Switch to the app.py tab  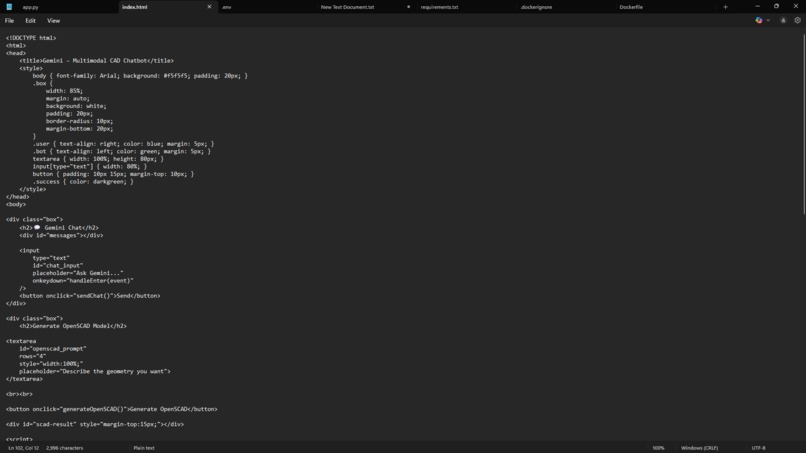click(30, 7)
